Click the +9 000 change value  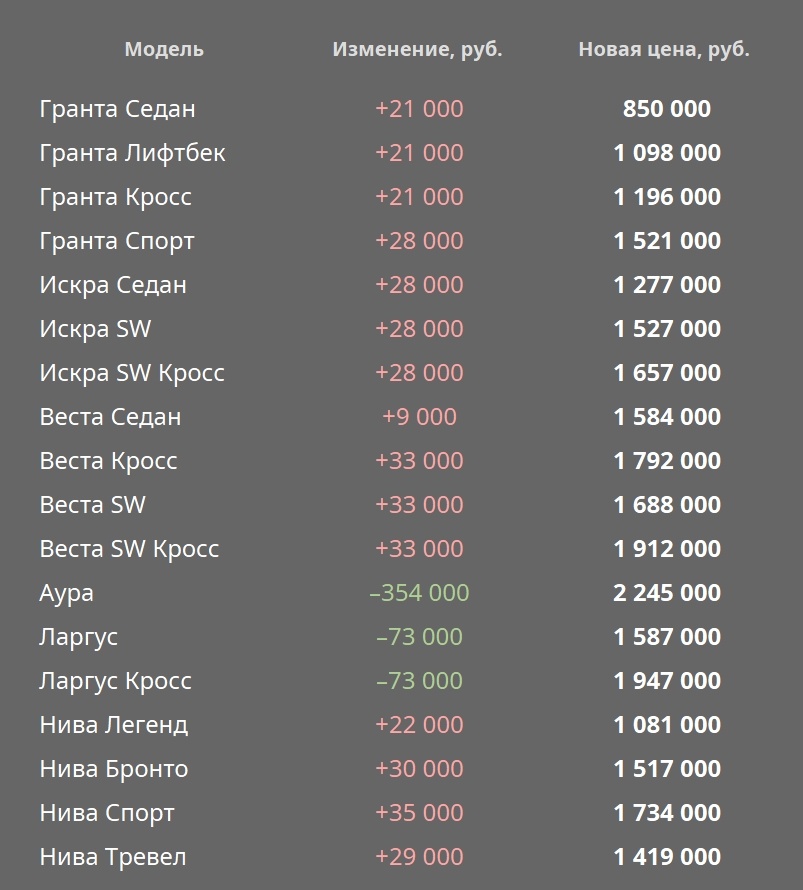[x=419, y=417]
